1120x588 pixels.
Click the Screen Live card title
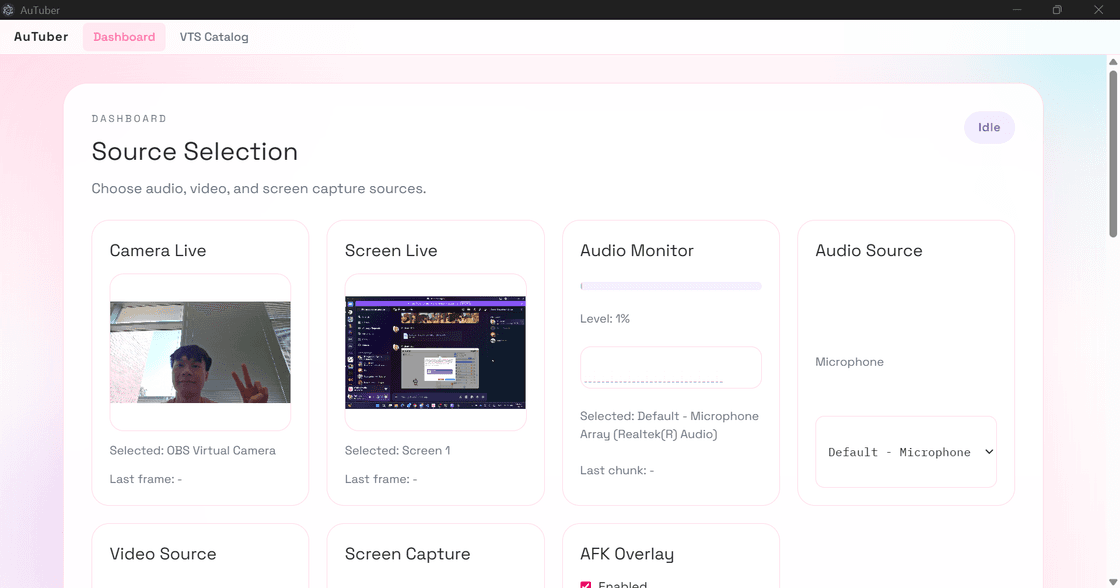coord(391,251)
